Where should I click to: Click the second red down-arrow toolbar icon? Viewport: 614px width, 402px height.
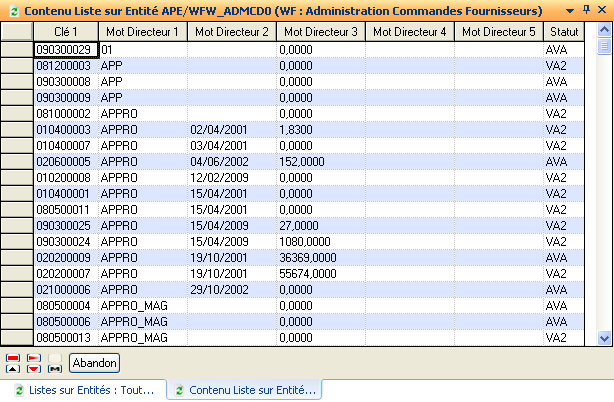tap(33, 362)
